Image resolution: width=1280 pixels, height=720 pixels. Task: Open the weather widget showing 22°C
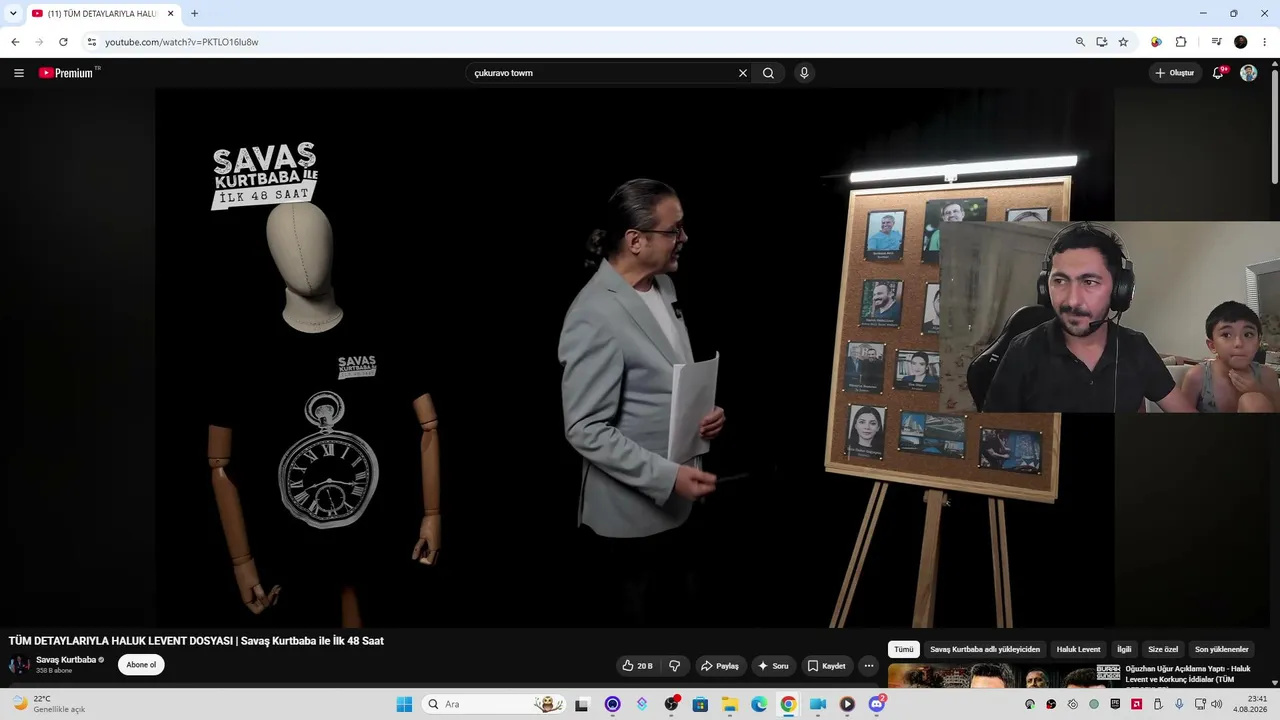click(x=48, y=704)
